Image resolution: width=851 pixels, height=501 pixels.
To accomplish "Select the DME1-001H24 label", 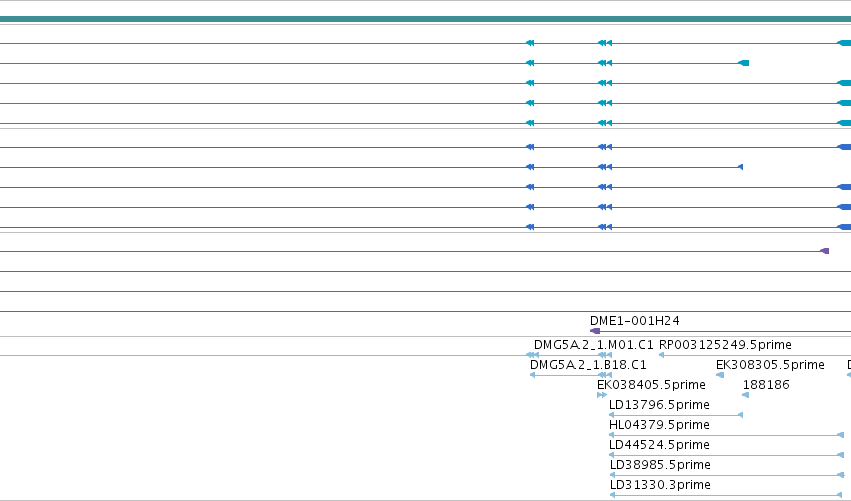I will pos(634,321).
